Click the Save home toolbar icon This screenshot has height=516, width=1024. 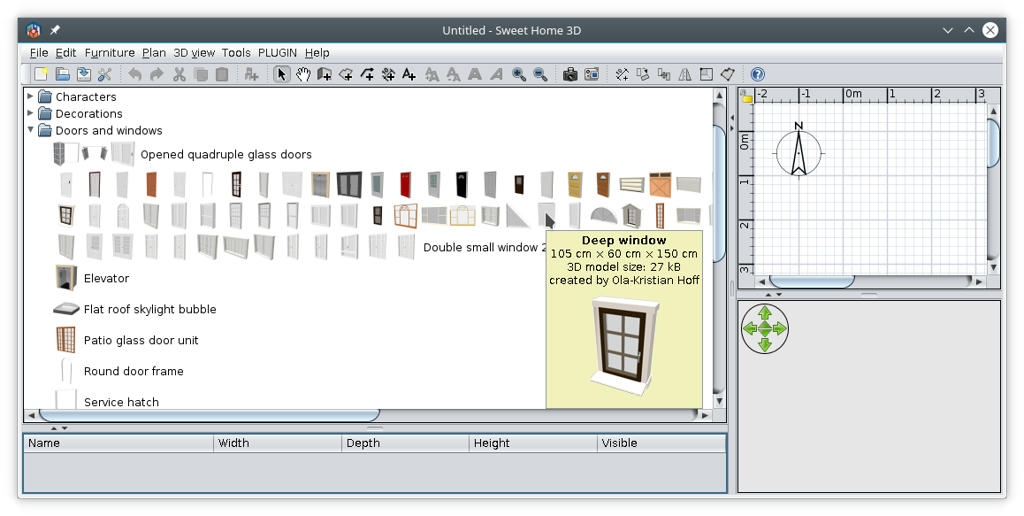[x=84, y=74]
